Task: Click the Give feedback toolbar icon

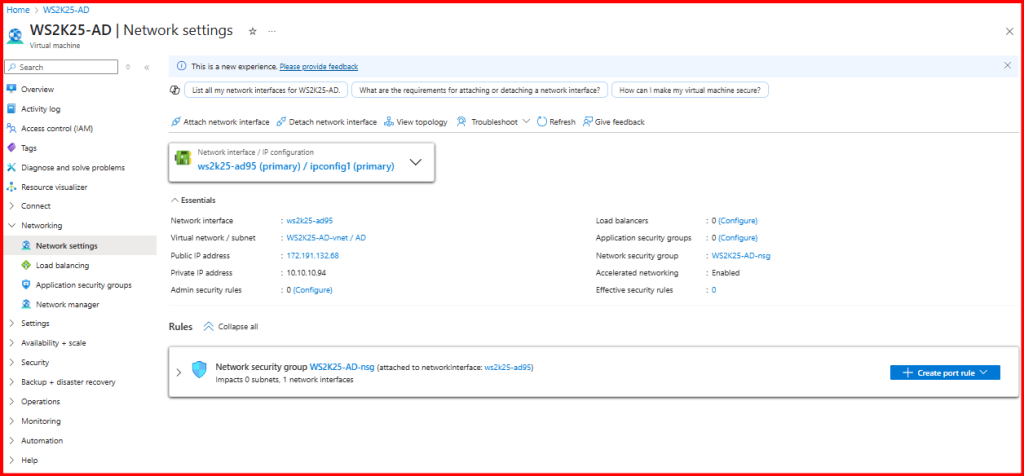Action: click(588, 122)
